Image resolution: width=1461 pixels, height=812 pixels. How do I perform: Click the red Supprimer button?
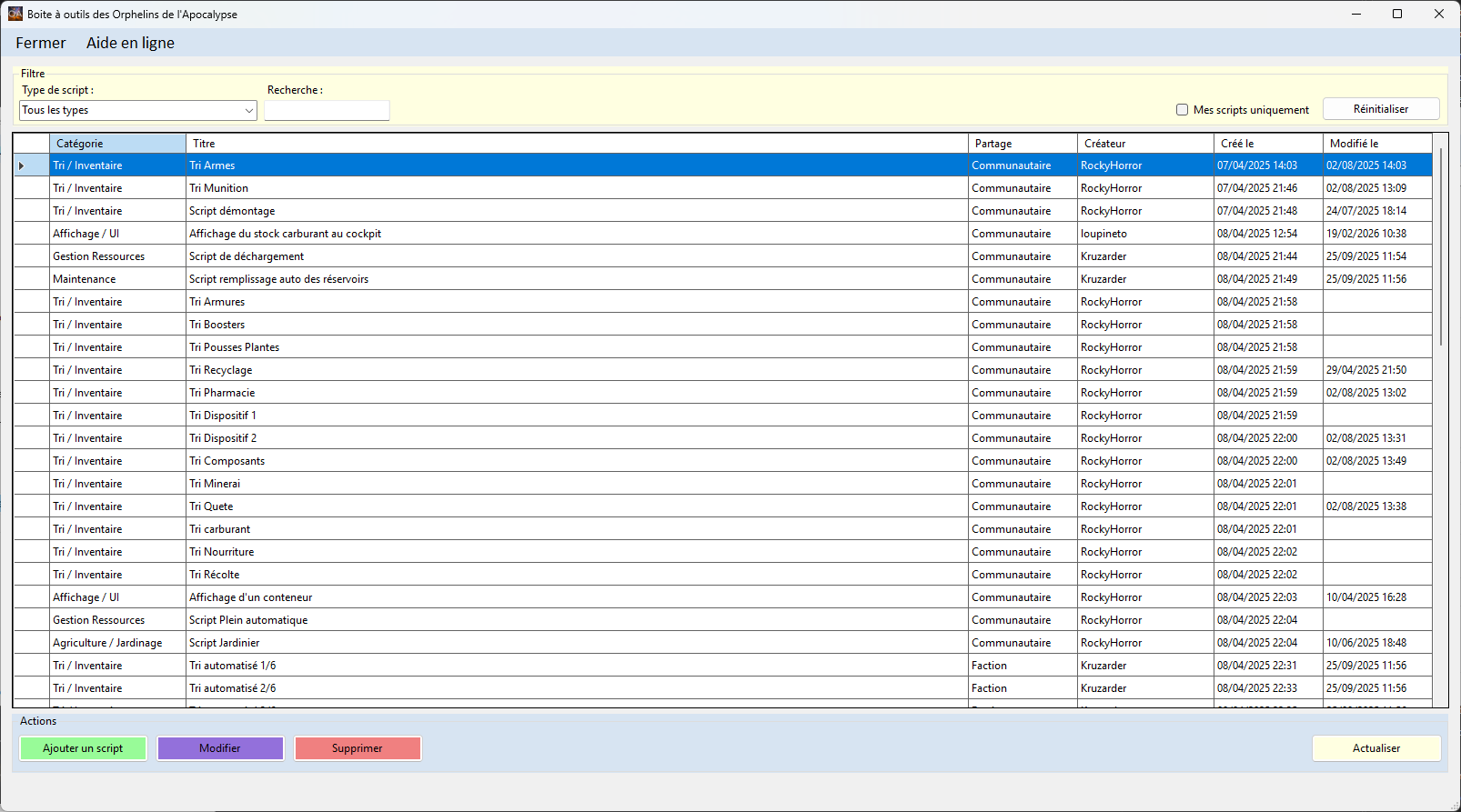click(358, 748)
